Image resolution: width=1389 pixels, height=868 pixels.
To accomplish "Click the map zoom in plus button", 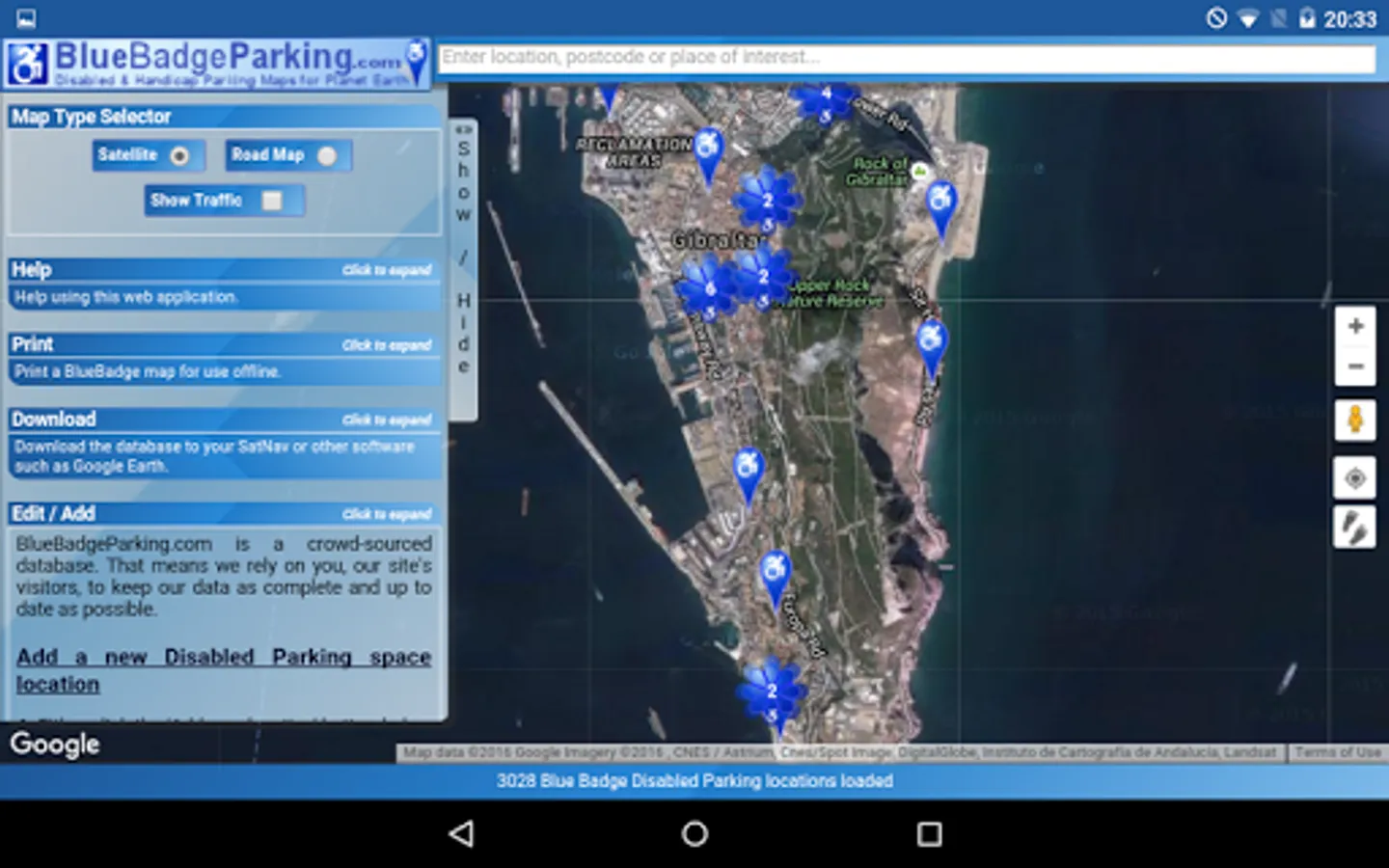I will tap(1354, 326).
